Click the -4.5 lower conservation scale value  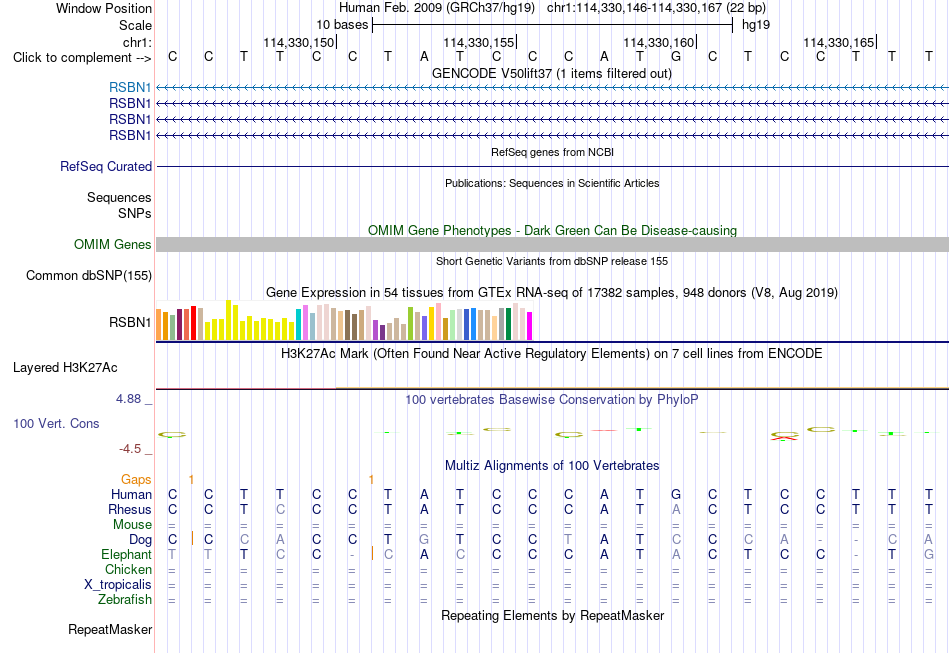pyautogui.click(x=130, y=449)
